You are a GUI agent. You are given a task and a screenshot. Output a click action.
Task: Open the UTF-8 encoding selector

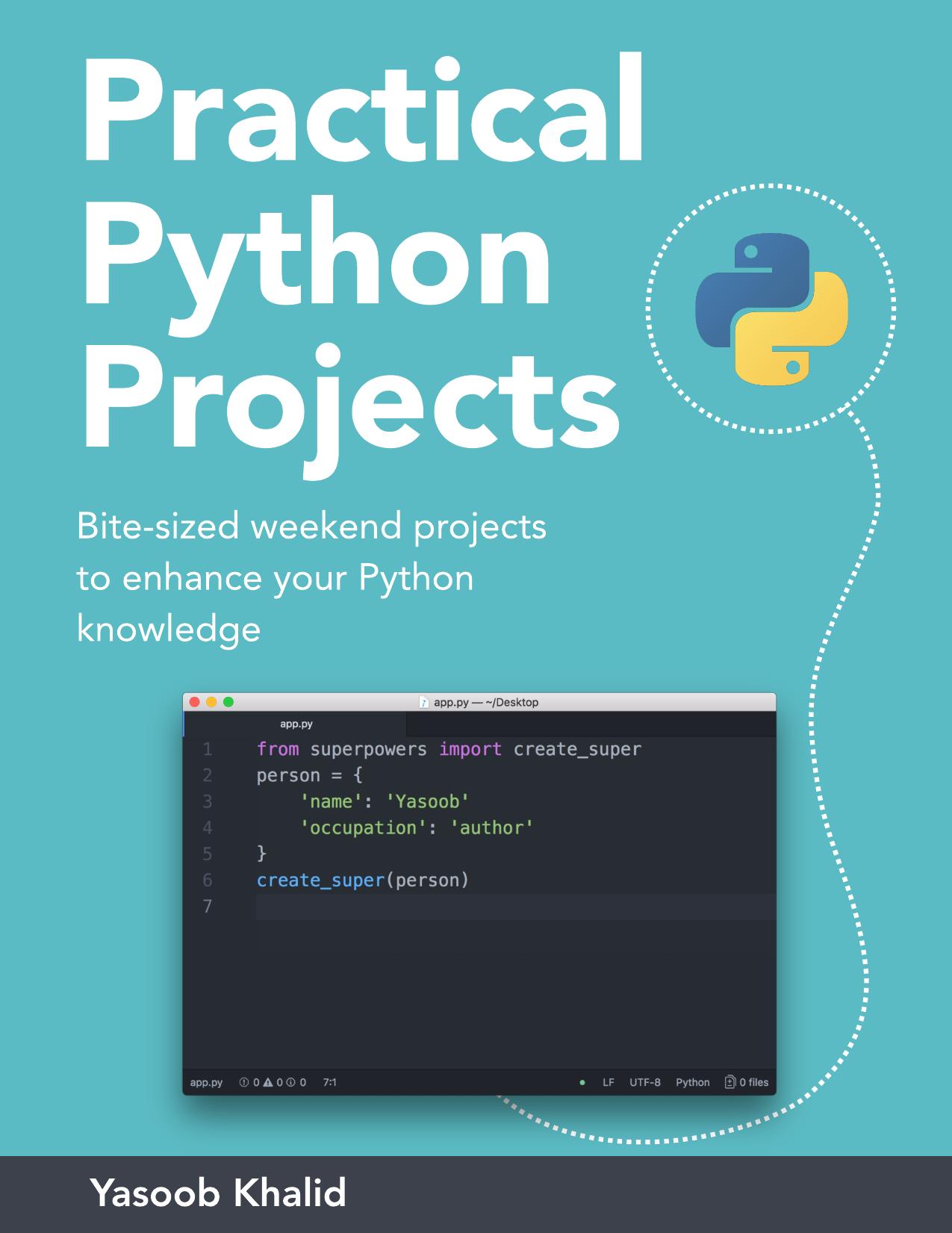click(x=644, y=1082)
